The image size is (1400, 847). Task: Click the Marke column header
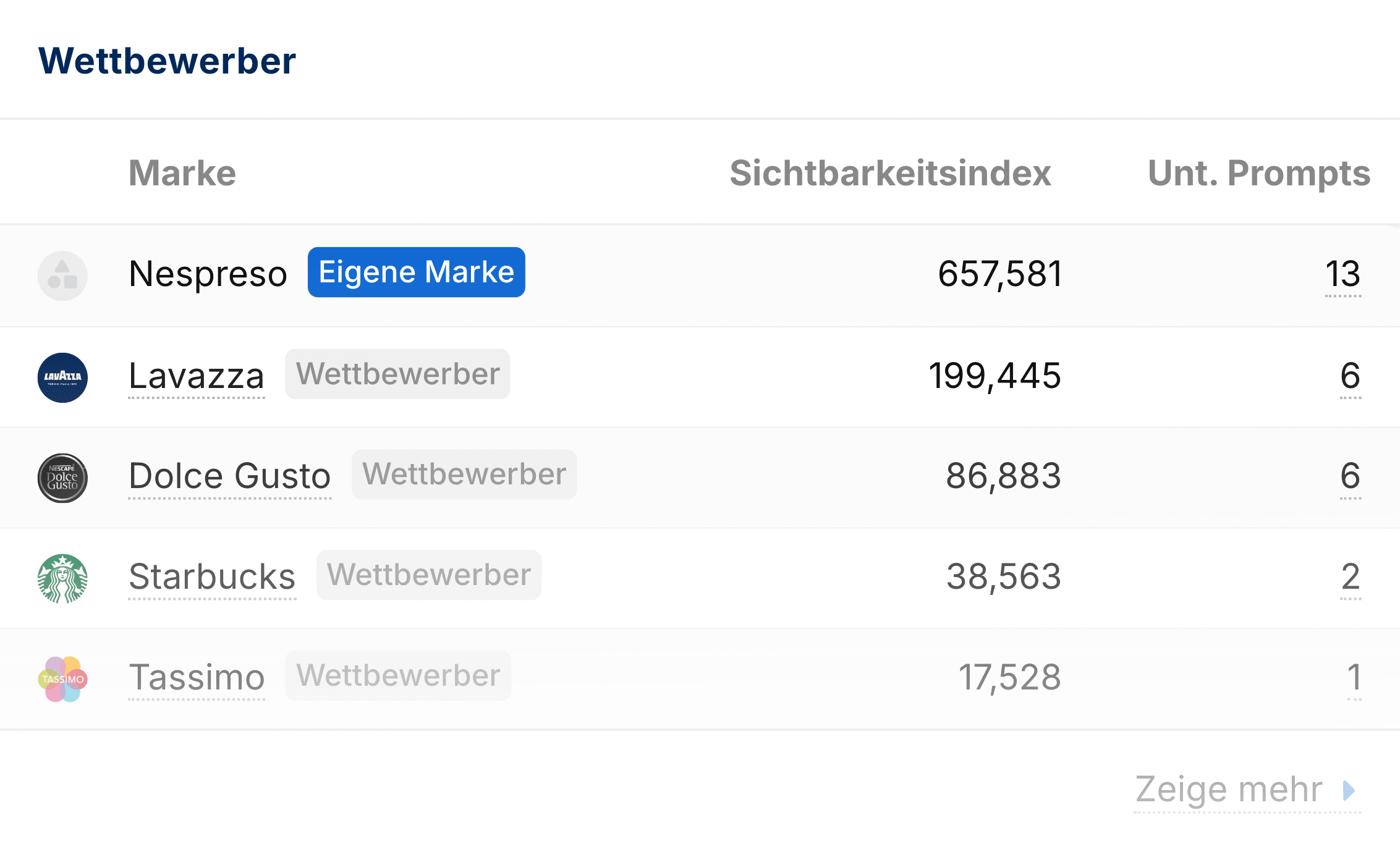(x=182, y=173)
